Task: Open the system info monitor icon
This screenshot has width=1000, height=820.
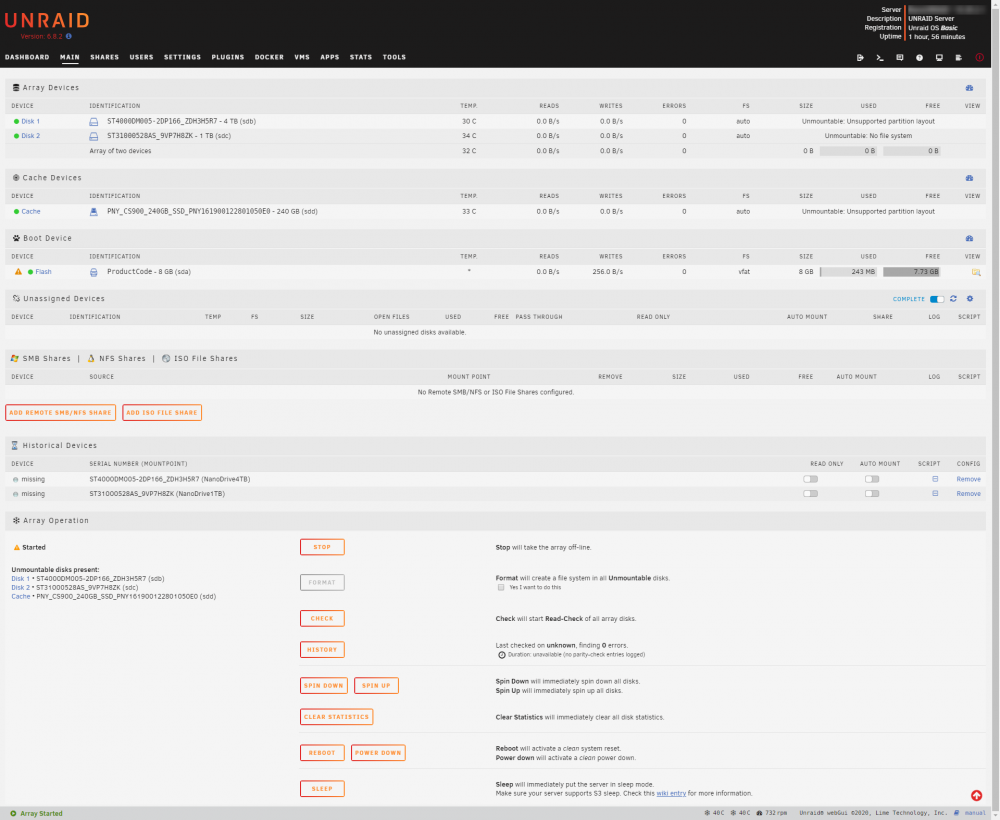Action: 939,57
